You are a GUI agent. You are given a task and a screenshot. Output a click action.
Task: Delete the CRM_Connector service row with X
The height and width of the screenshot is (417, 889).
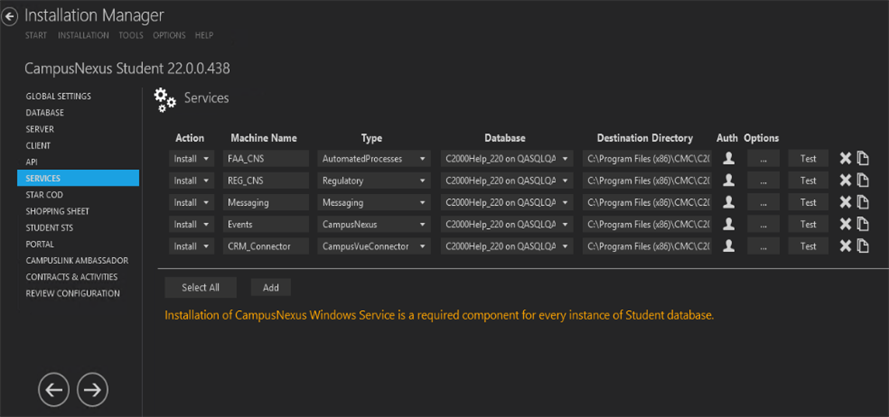point(845,246)
